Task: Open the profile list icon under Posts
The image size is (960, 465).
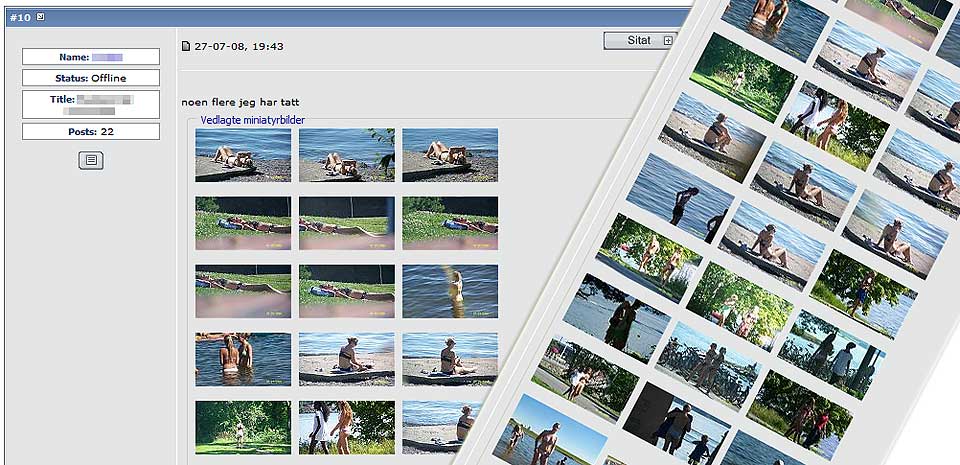Action: [x=91, y=160]
